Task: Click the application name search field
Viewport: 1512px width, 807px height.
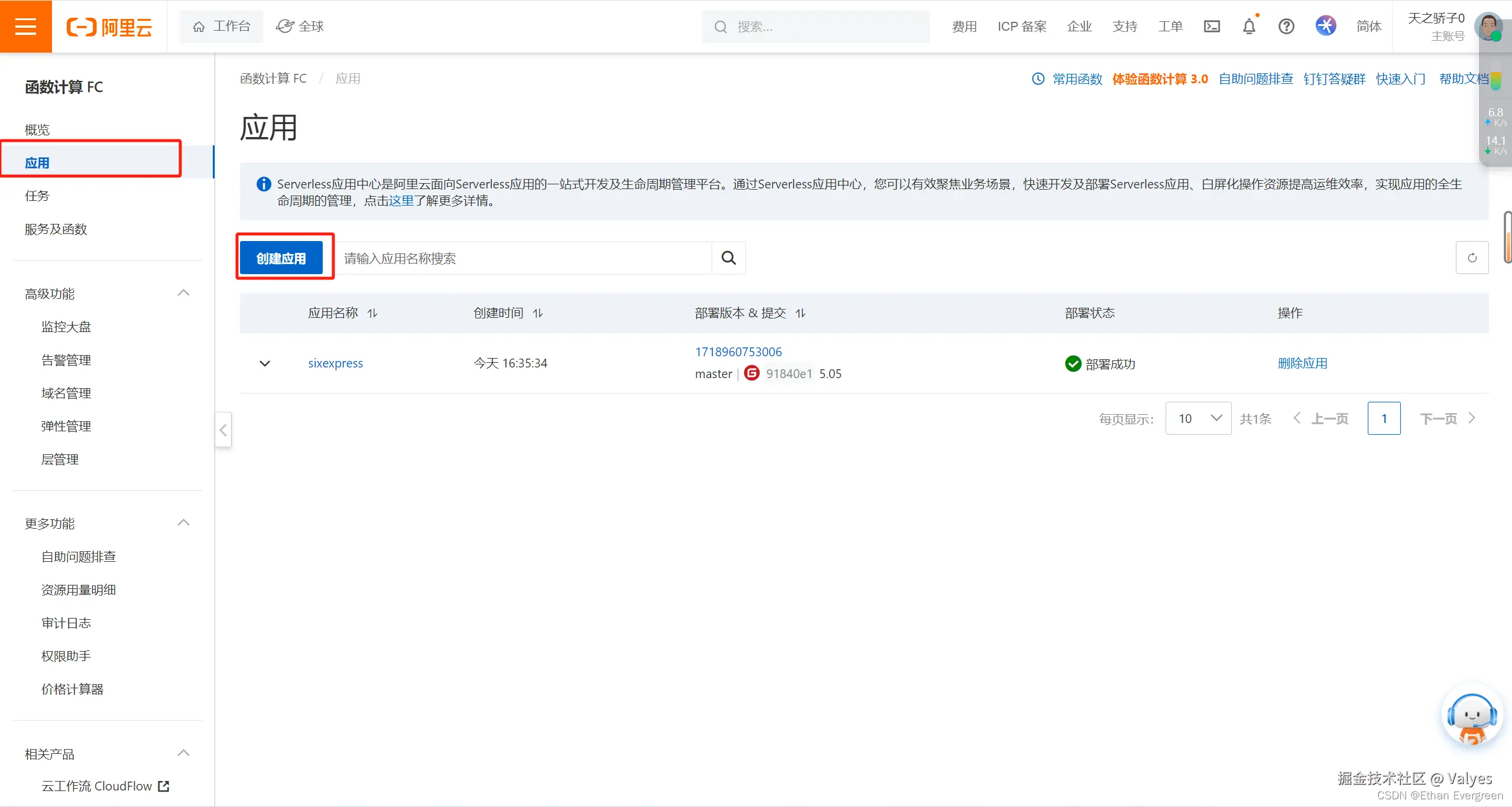Action: pyautogui.click(x=523, y=258)
